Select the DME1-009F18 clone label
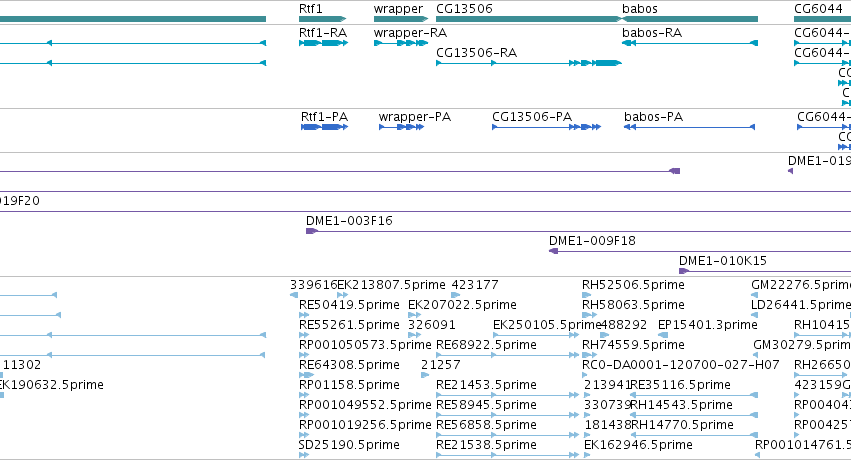This screenshot has width=851, height=460. (x=592, y=241)
